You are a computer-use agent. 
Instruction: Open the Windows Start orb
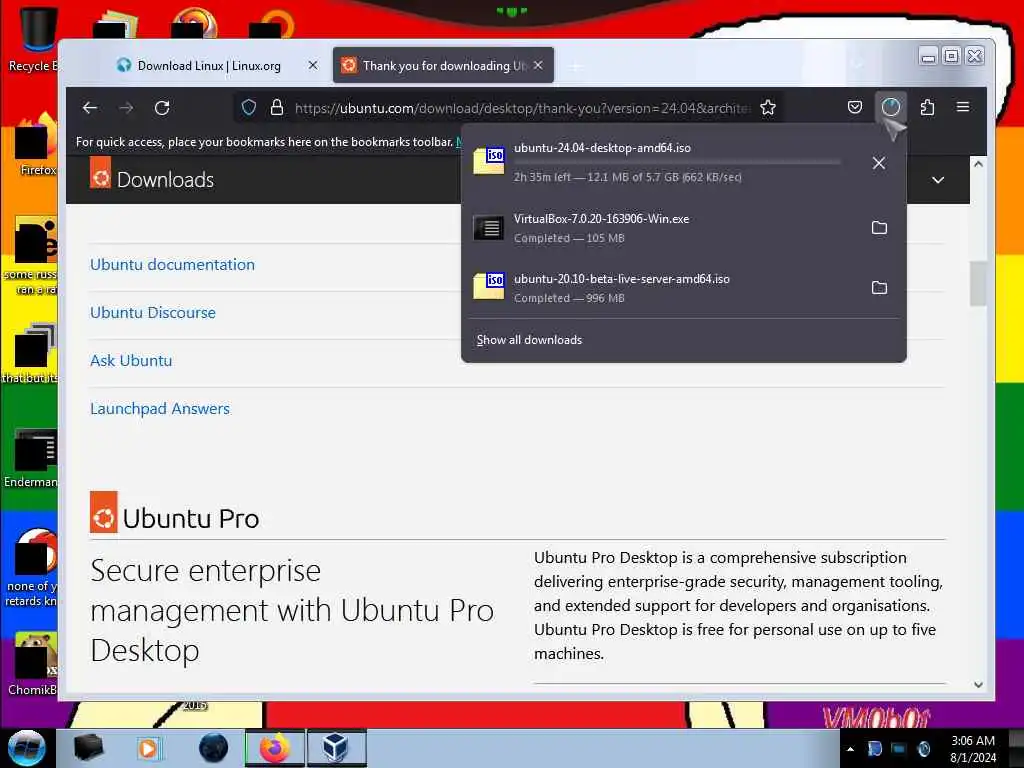(x=27, y=748)
